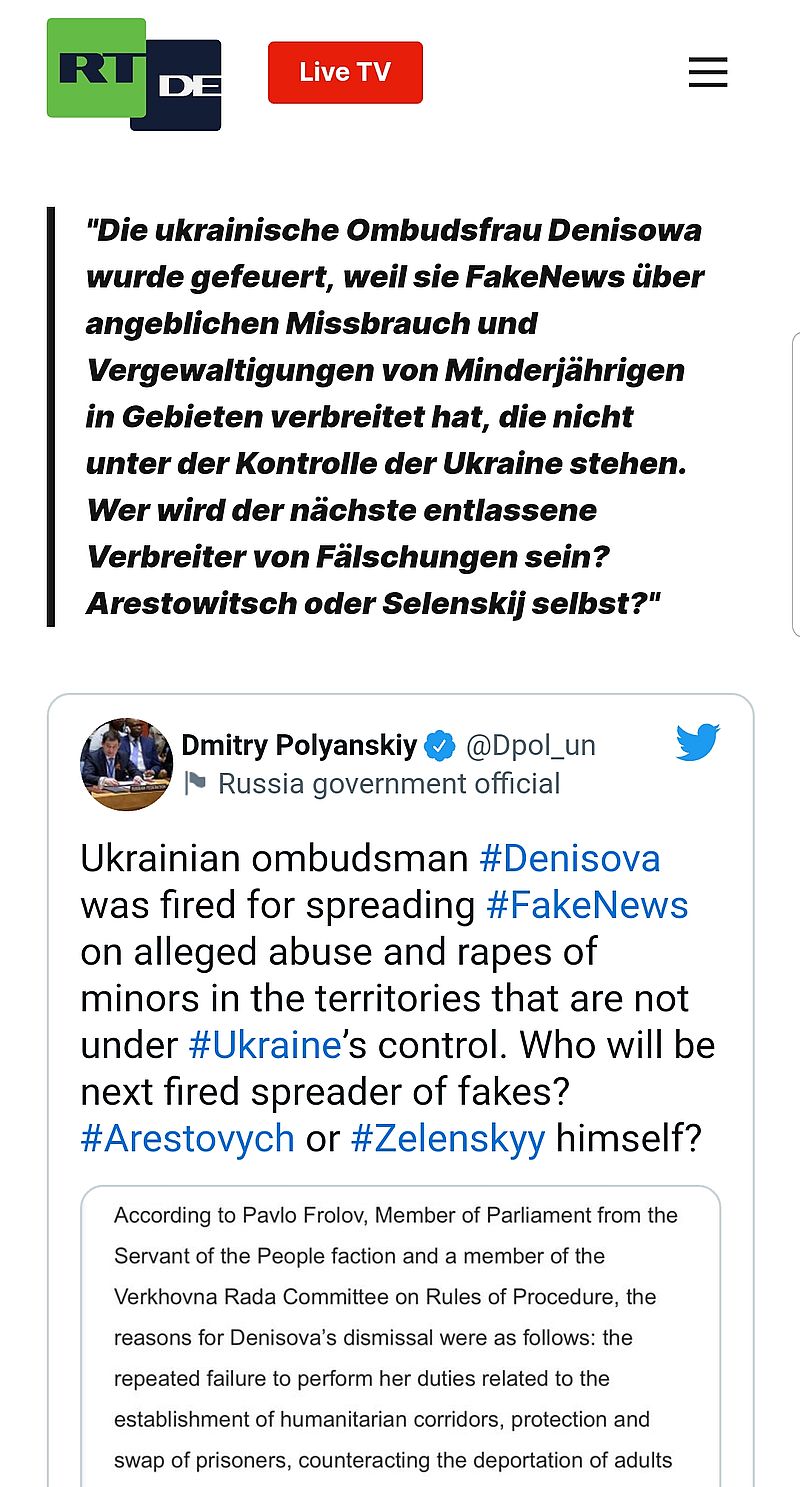Open the embedded Pavlo Frolov text image
The width and height of the screenshot is (800, 1487).
400,1340
